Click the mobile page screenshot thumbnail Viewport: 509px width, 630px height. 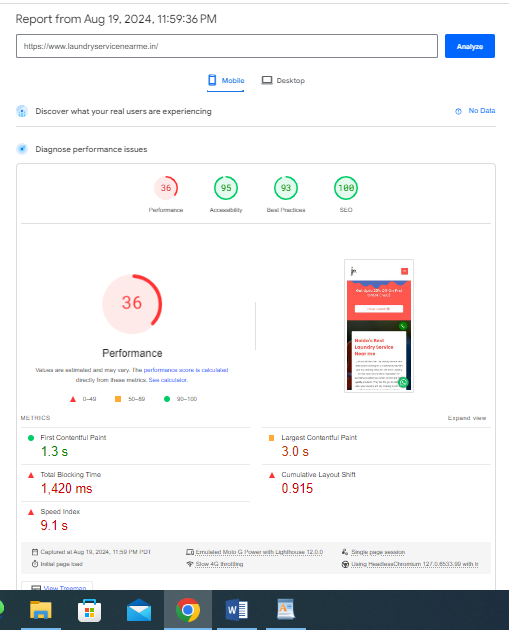click(379, 326)
